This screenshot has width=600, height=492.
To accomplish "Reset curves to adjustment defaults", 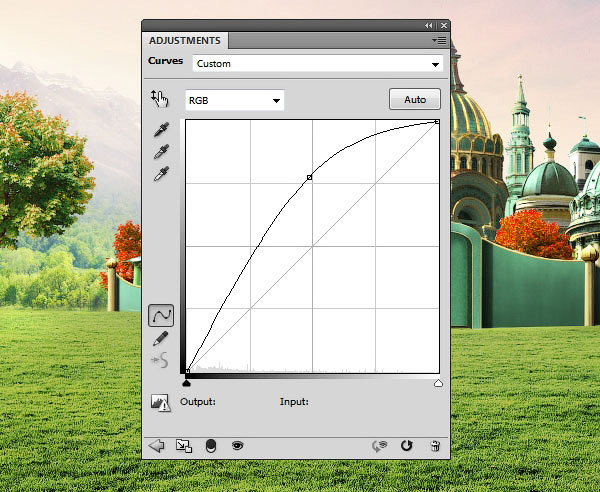I will [407, 446].
